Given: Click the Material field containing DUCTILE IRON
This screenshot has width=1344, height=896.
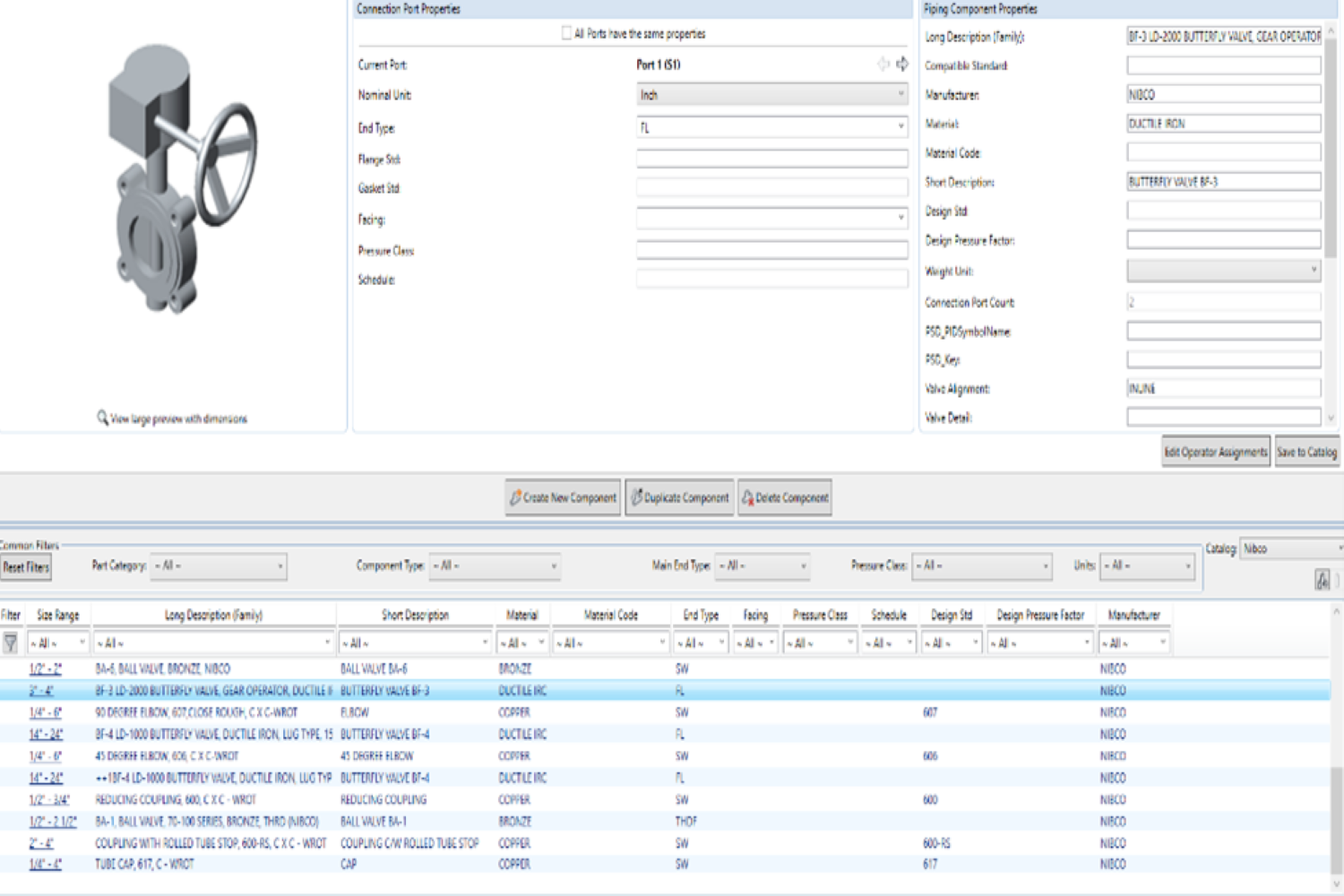Looking at the screenshot, I should click(x=1224, y=124).
